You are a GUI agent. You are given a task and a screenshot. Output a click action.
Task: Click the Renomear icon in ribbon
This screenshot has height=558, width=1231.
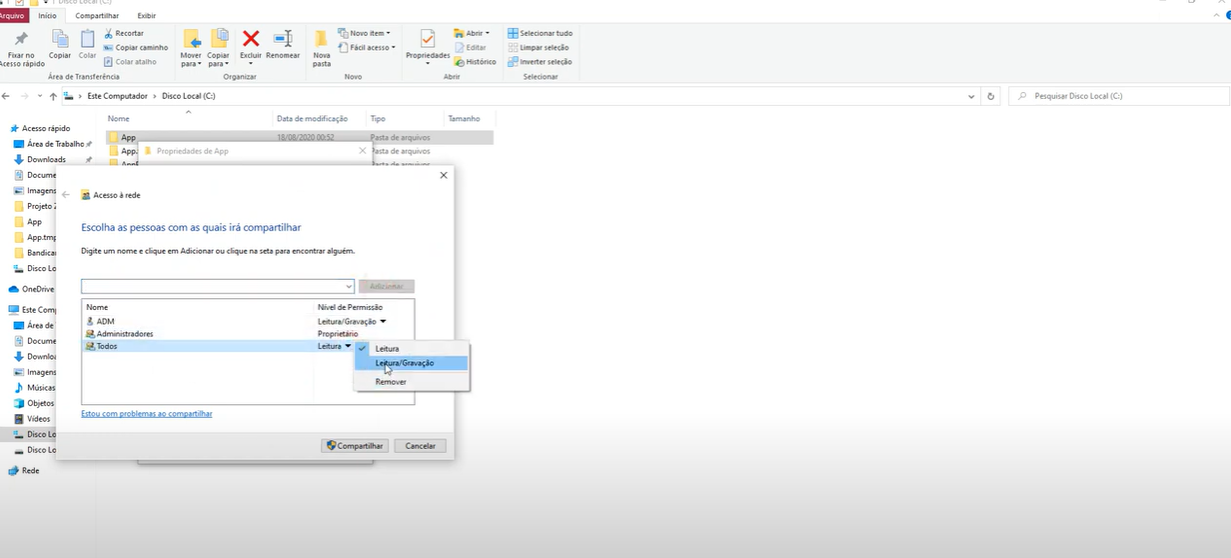[283, 39]
